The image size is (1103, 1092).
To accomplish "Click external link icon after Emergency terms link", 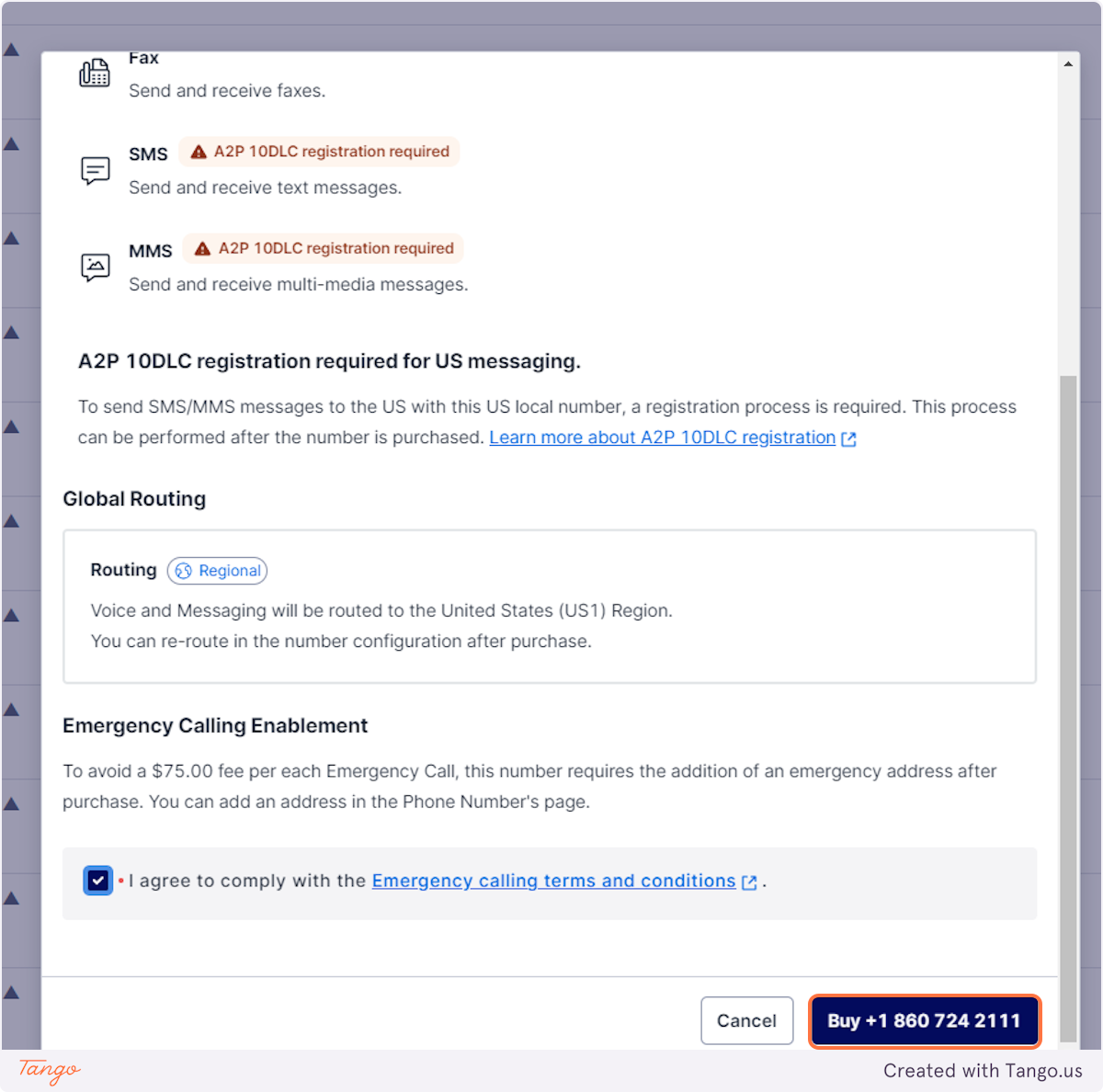I will coord(749,882).
